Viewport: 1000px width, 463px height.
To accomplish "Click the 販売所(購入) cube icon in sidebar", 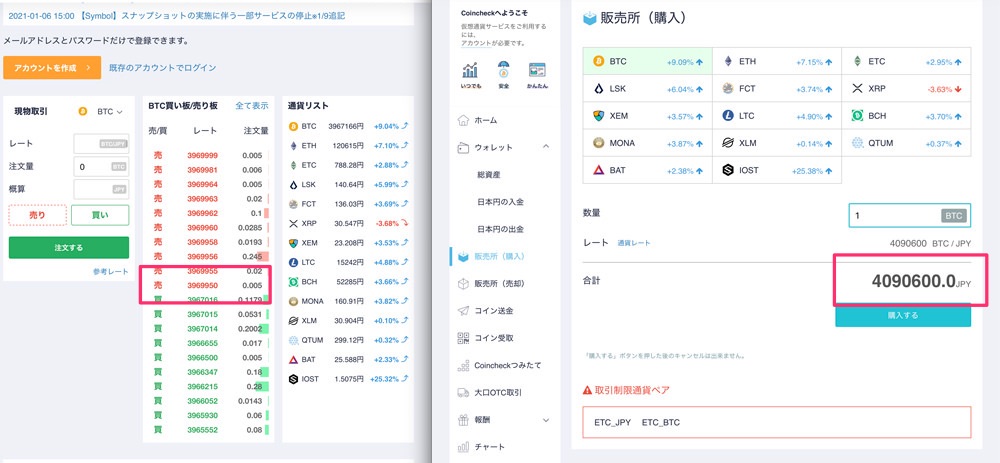I will click(463, 256).
